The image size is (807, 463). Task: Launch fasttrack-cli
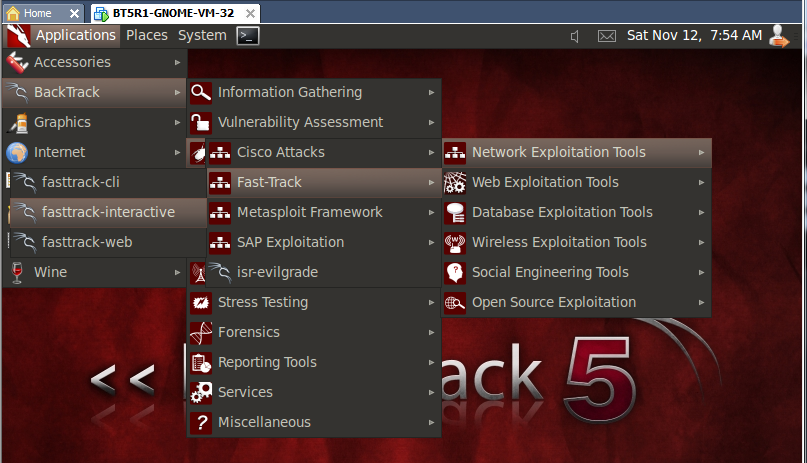click(x=108, y=183)
